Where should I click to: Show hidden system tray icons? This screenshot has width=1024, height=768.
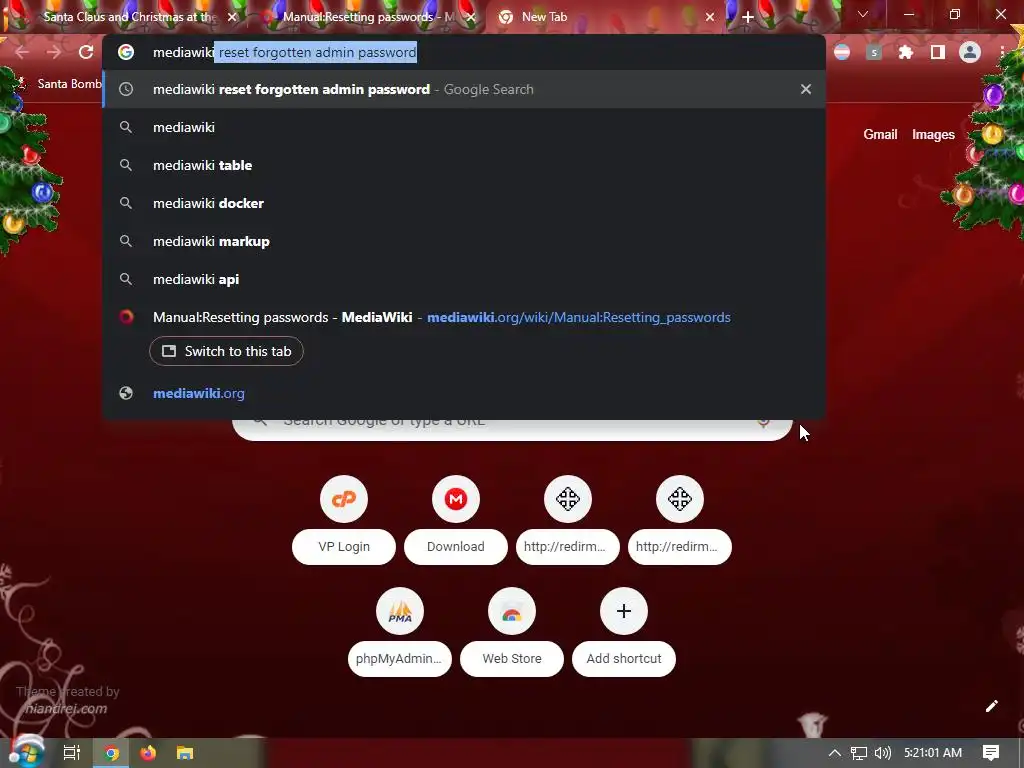click(835, 753)
